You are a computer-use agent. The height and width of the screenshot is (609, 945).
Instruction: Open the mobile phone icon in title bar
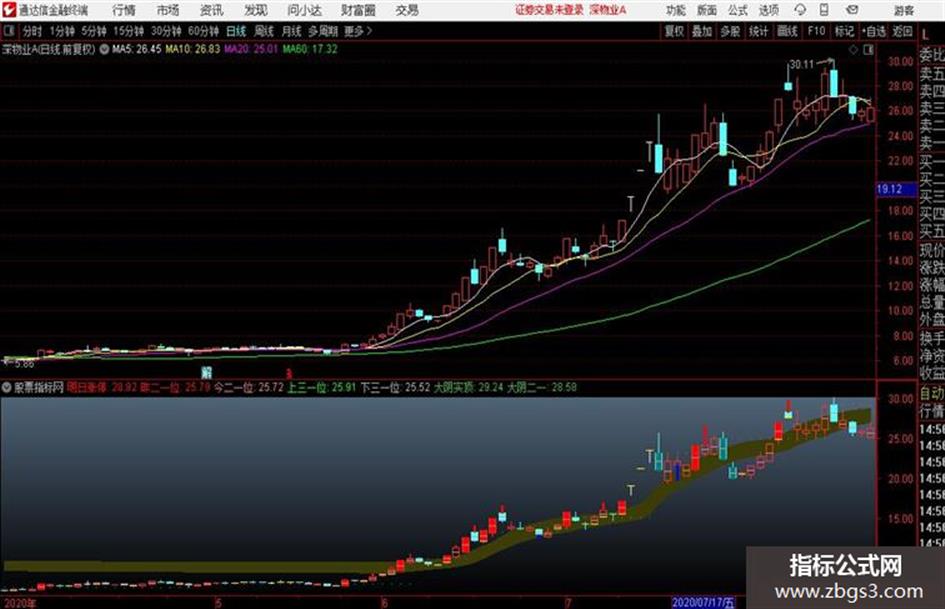[824, 10]
